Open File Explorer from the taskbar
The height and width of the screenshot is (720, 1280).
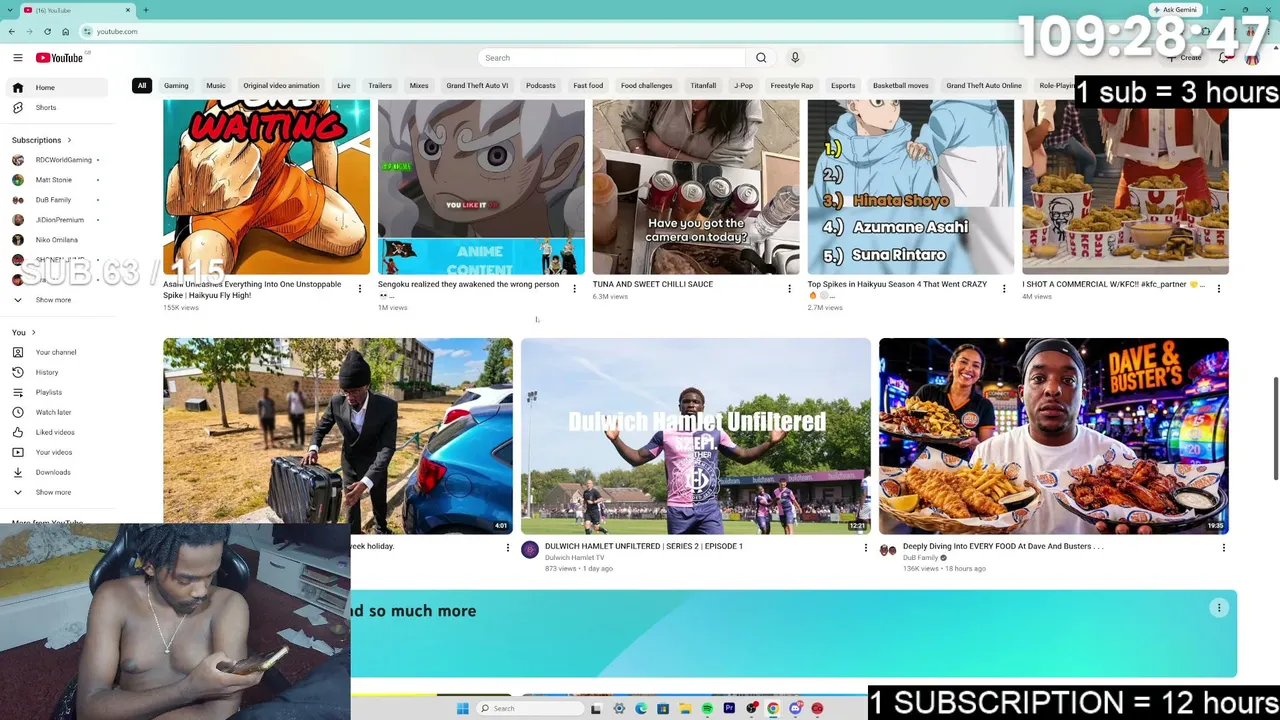pyautogui.click(x=685, y=709)
